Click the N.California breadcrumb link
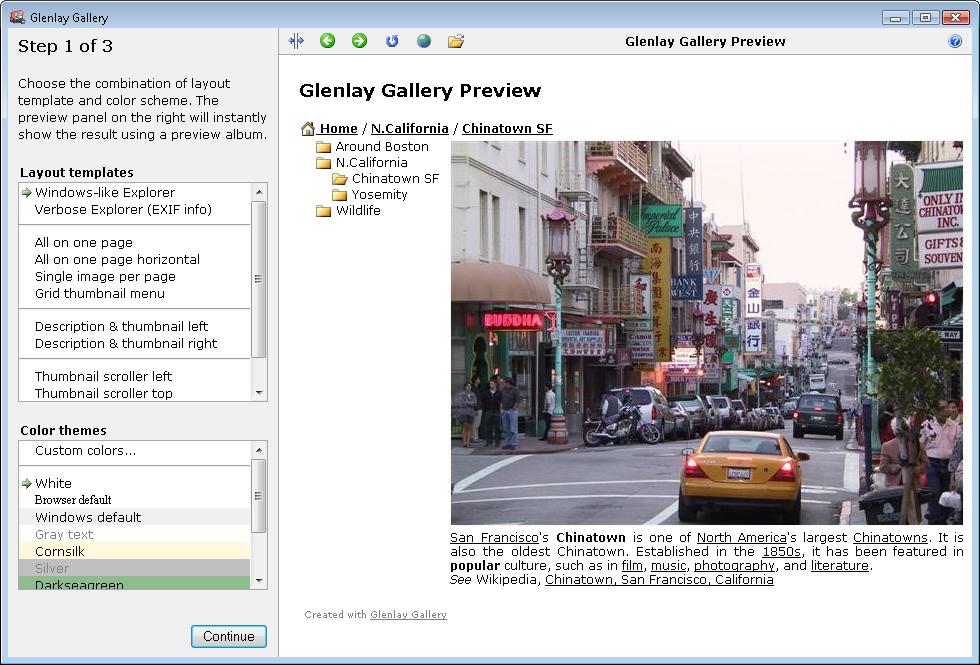Viewport: 980px width, 665px height. [x=409, y=128]
